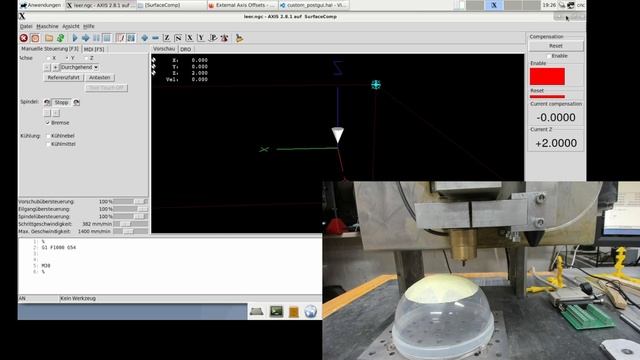Select G-code line 'G1 F1000 G54'

click(59, 248)
